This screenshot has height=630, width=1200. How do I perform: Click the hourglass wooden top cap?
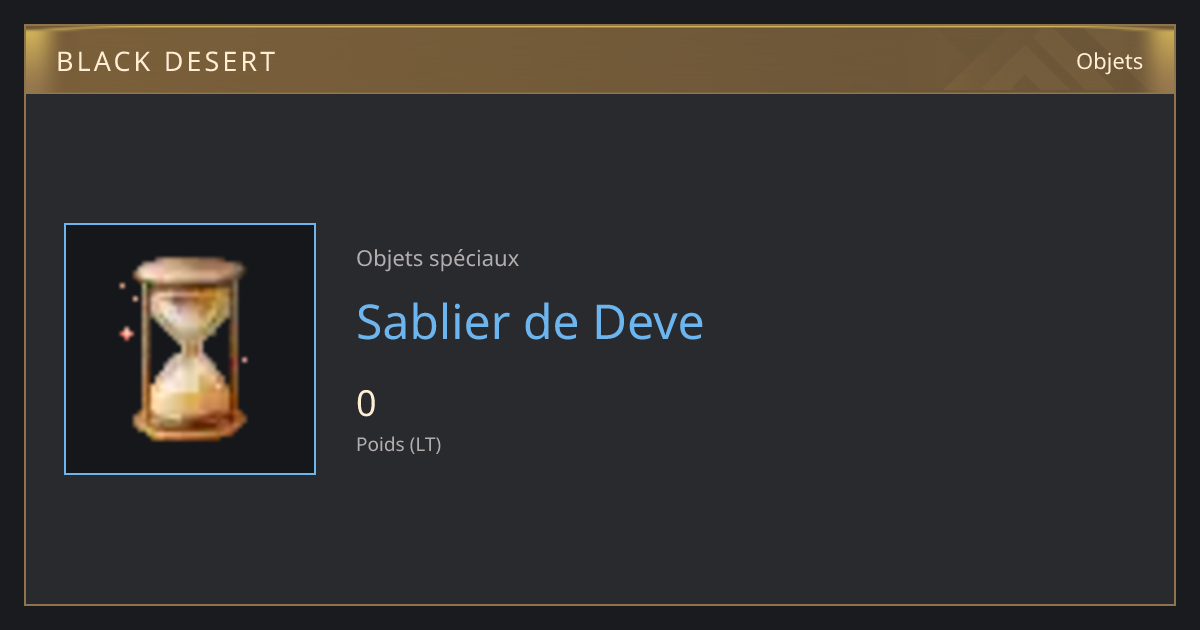190,269
